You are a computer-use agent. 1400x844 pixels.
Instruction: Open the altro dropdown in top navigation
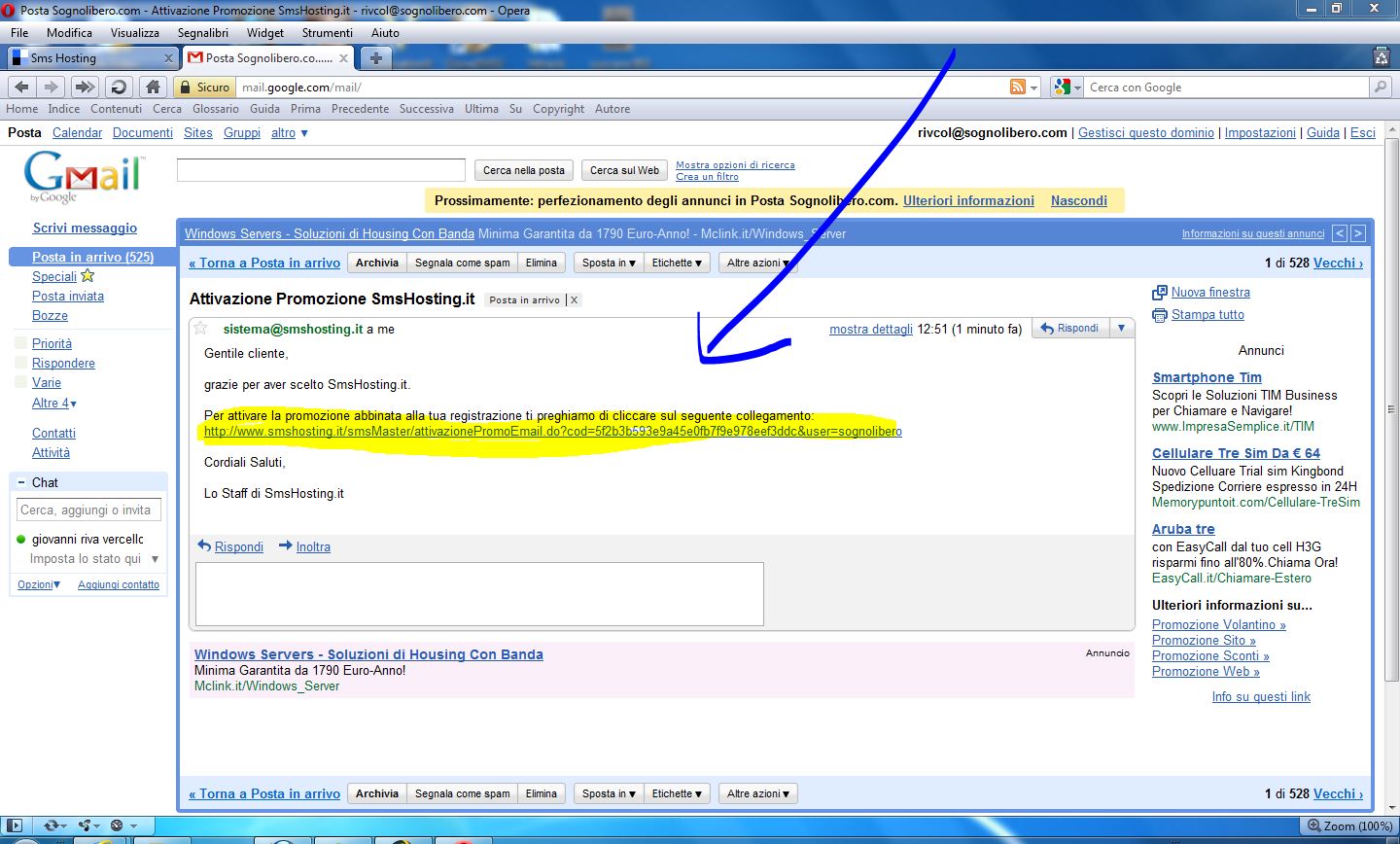point(290,132)
